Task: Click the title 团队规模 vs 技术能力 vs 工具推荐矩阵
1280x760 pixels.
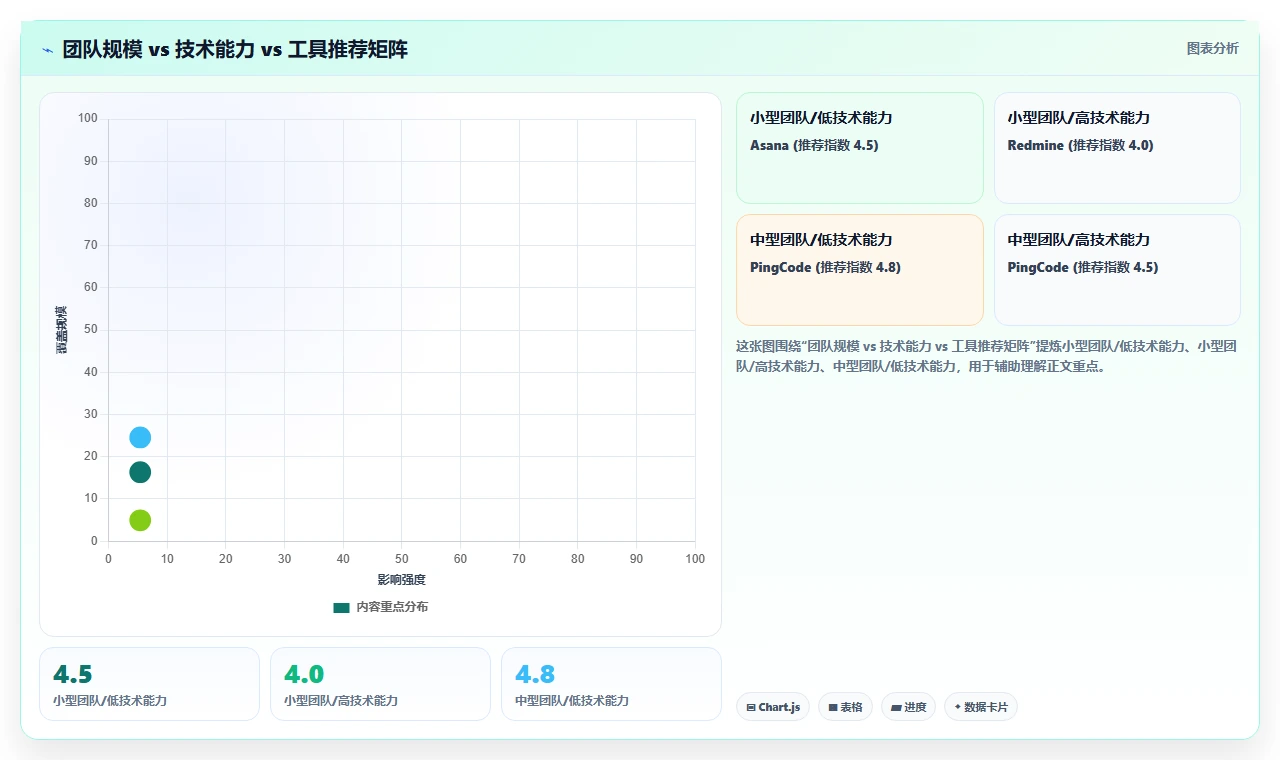Action: 235,49
